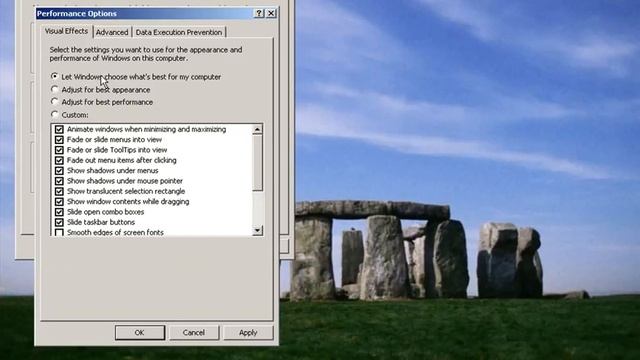Toggle Show window contents while dragging
640x360 pixels.
[59, 202]
